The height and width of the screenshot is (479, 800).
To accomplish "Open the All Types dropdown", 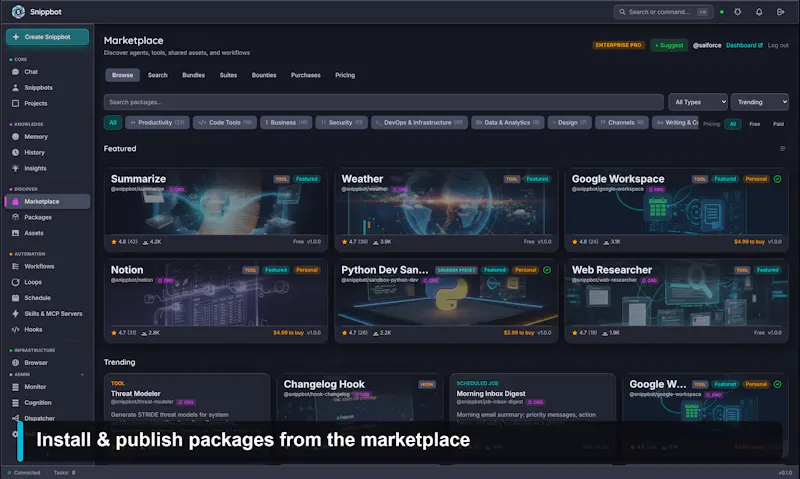I will pyautogui.click(x=698, y=102).
